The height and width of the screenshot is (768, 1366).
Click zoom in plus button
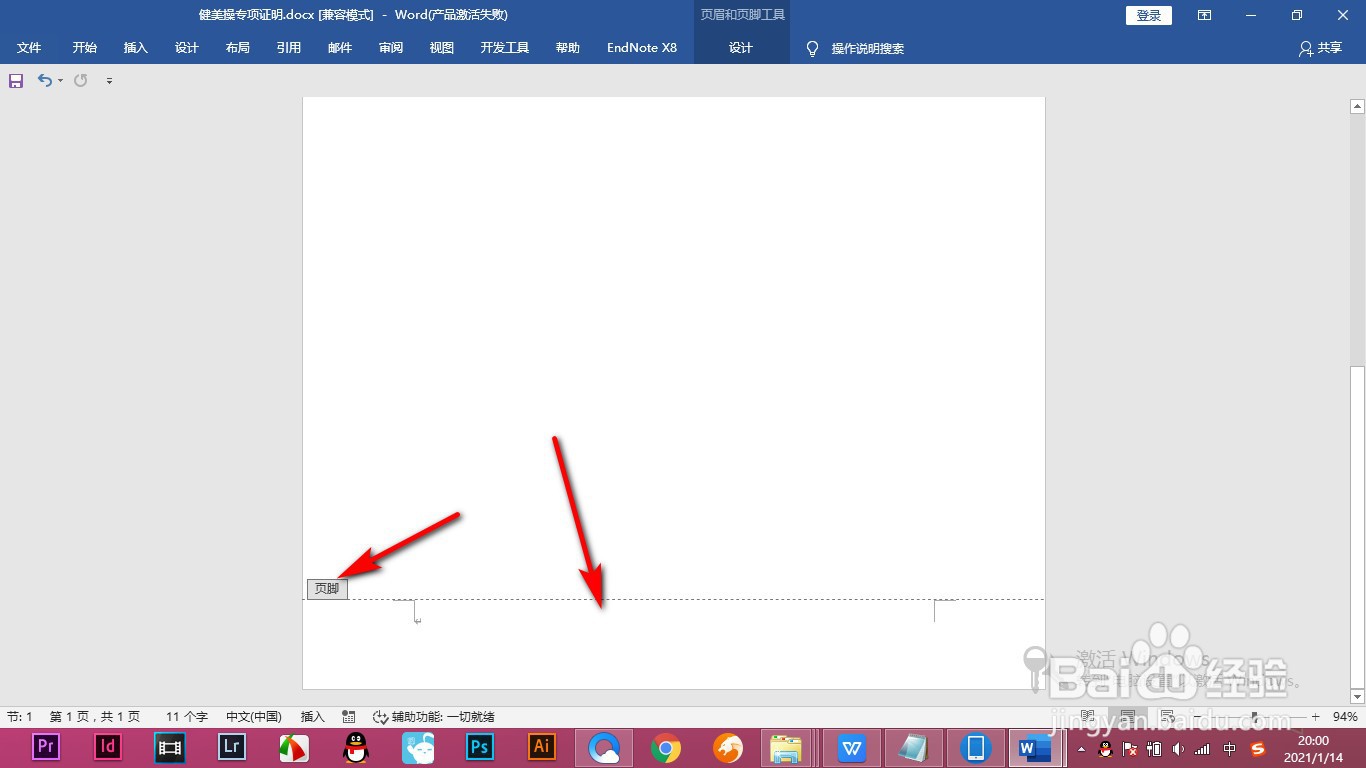[1315, 717]
